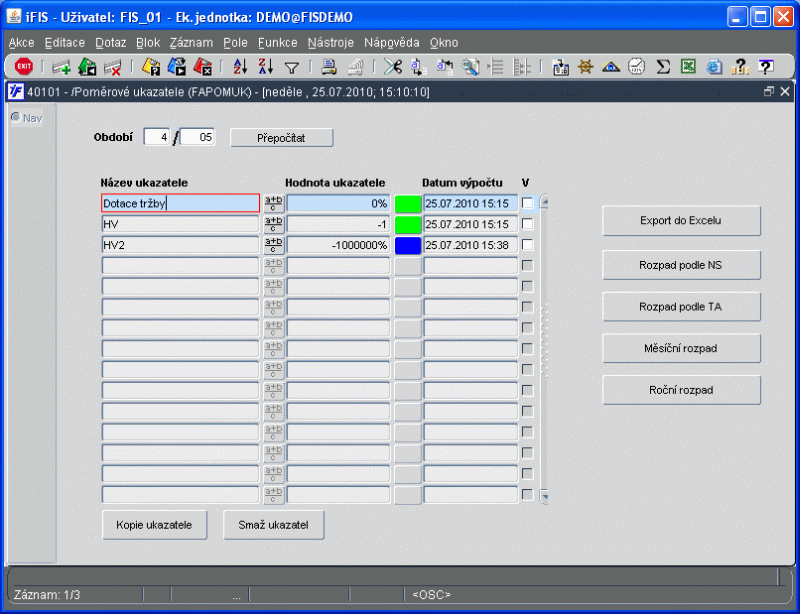Open the Internet Explorer globe icon

pyautogui.click(x=714, y=67)
